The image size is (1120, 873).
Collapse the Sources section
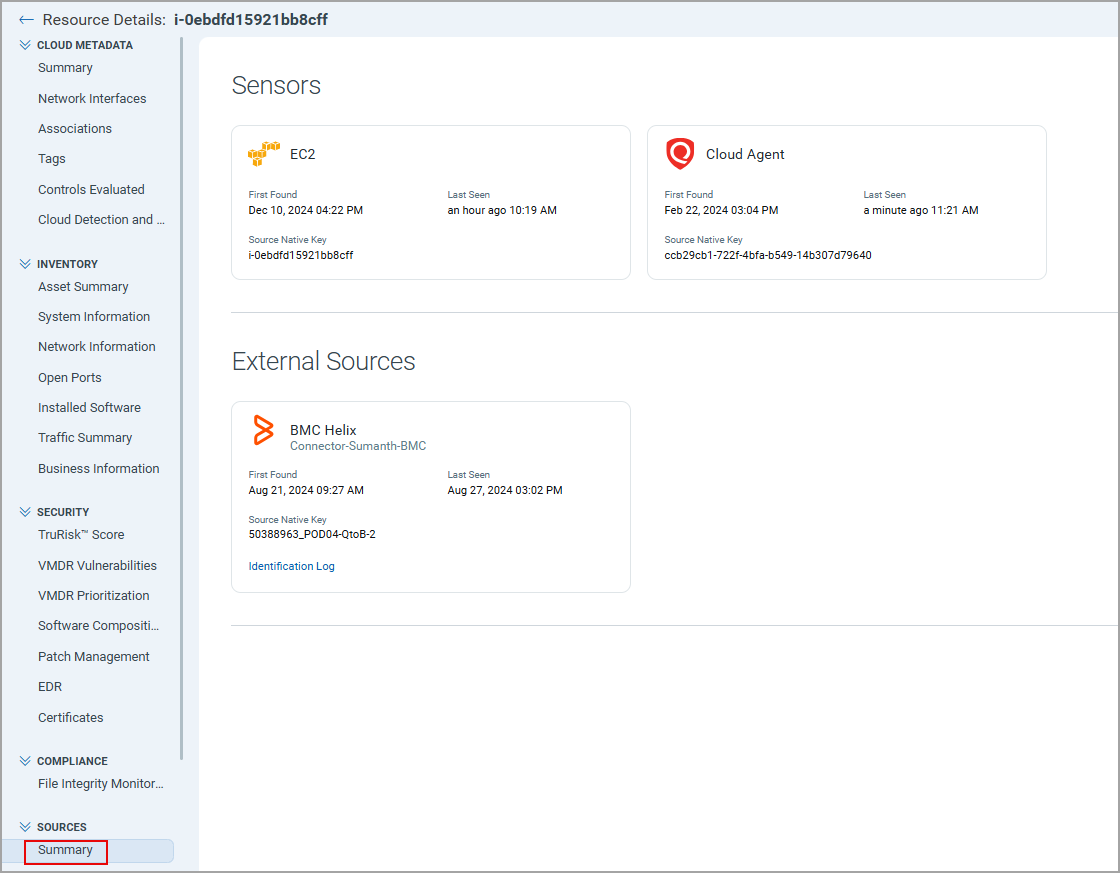[25, 827]
